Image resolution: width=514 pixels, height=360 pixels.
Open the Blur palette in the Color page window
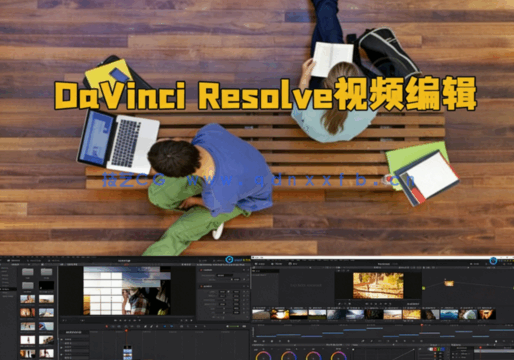(x=396, y=341)
